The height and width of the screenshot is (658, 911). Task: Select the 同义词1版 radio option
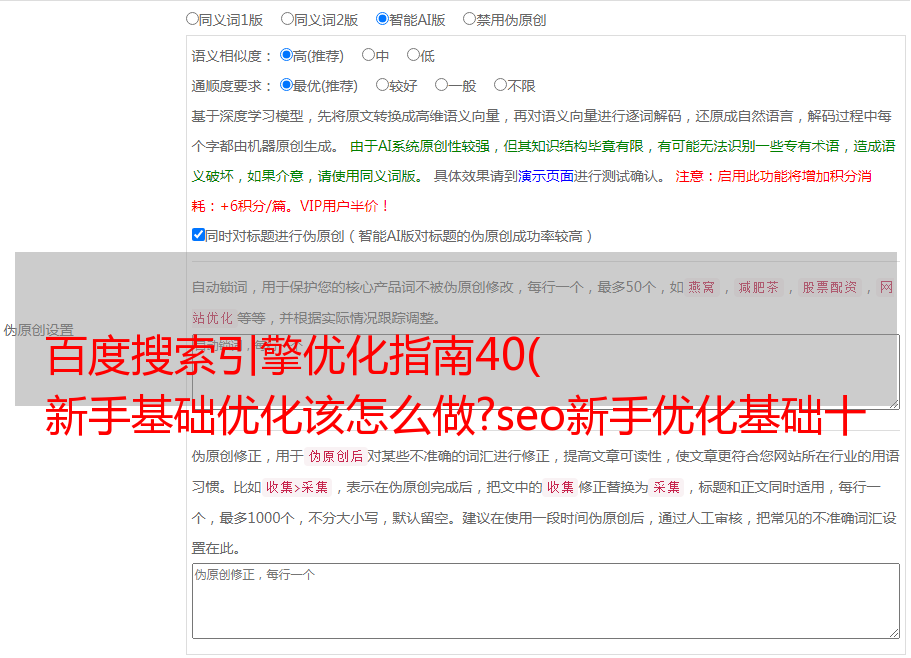click(192, 19)
